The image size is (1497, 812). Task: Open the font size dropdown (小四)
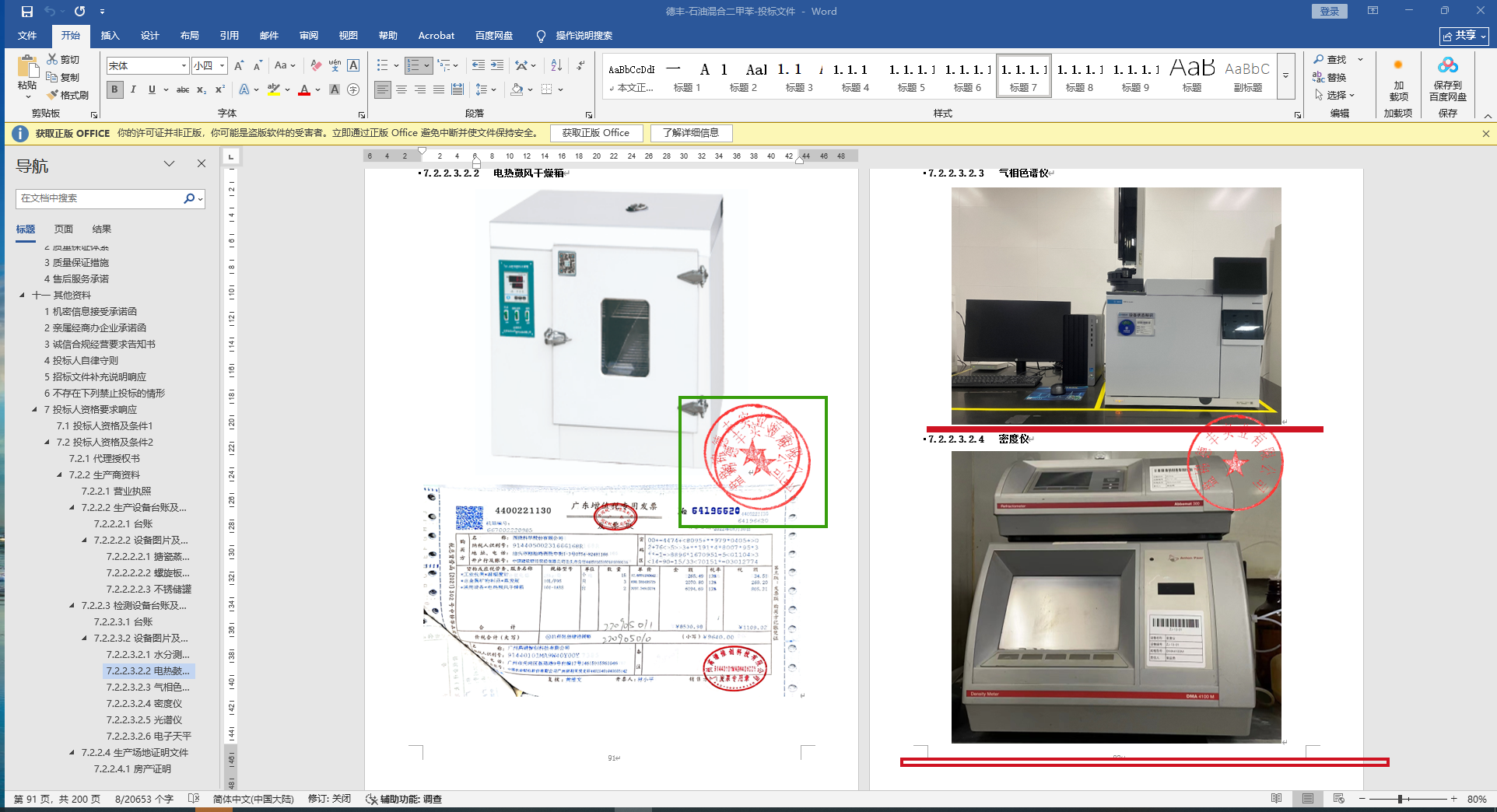click(x=222, y=66)
